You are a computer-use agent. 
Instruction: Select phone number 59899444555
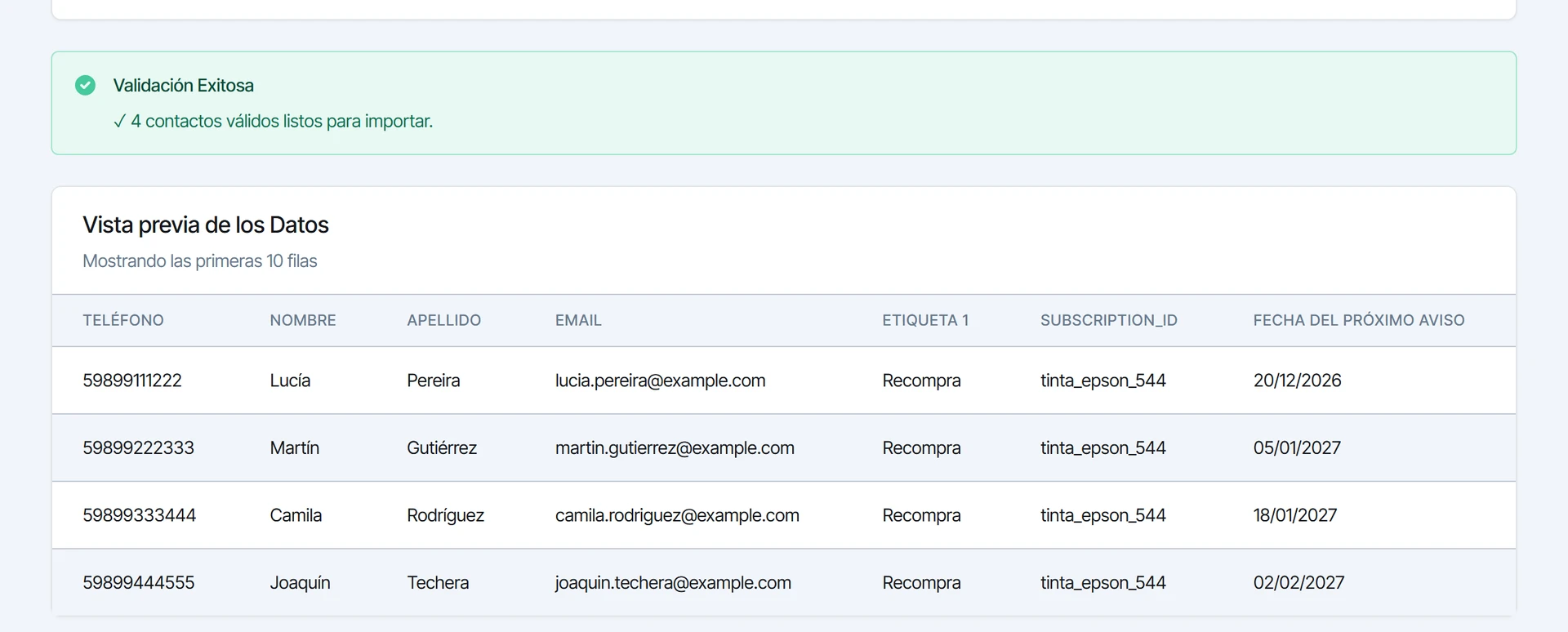pyautogui.click(x=139, y=583)
